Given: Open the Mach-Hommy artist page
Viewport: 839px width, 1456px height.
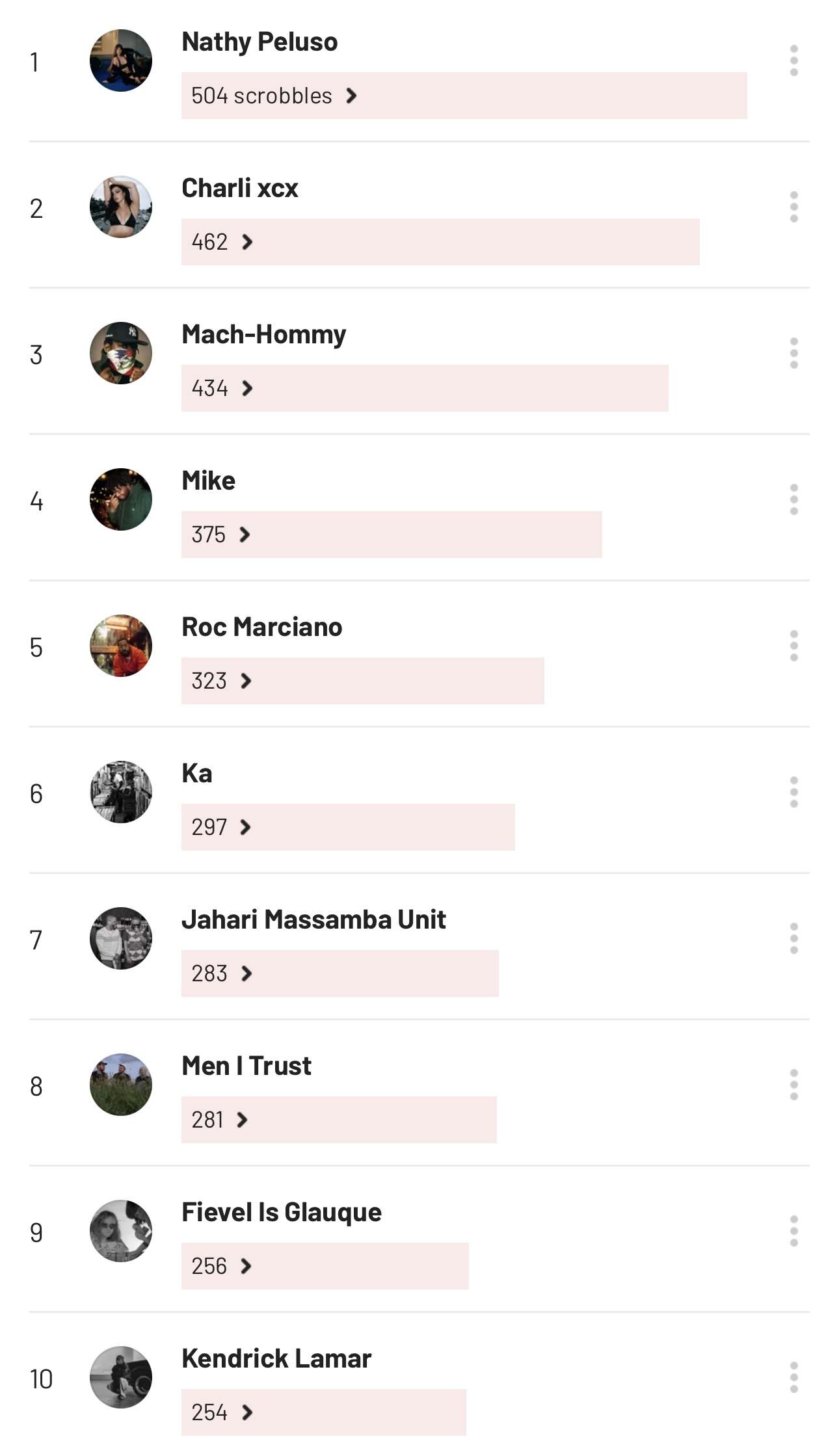Looking at the screenshot, I should click(x=263, y=334).
